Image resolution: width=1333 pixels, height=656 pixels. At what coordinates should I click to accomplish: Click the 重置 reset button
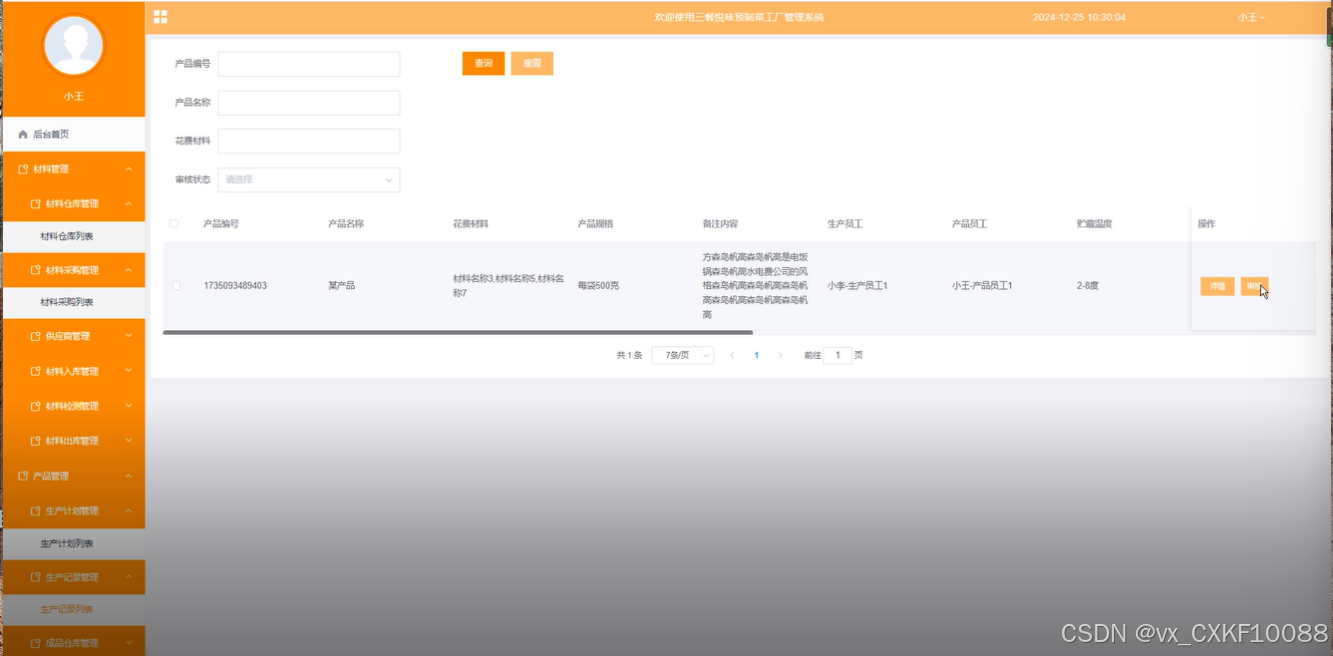coord(532,63)
